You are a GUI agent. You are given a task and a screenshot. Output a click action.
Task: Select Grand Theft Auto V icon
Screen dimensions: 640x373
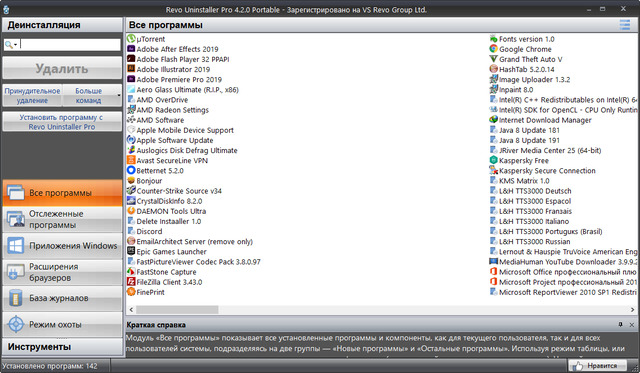click(x=493, y=59)
